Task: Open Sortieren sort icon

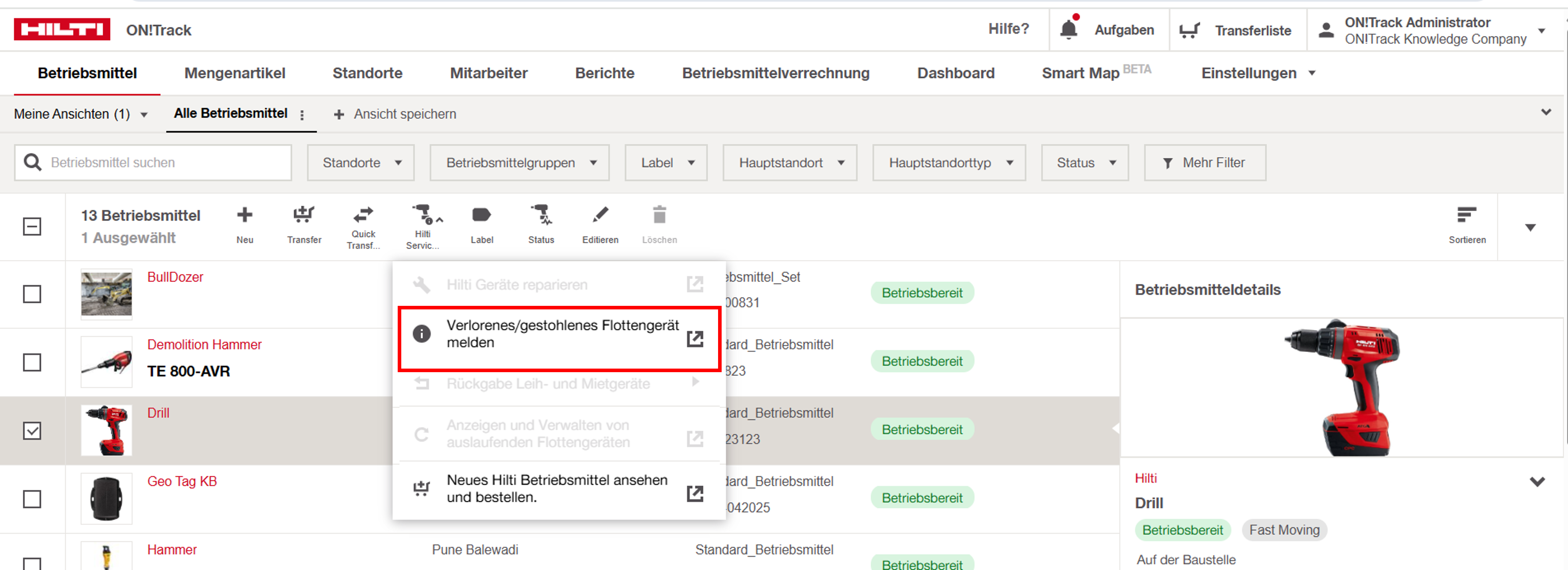Action: pyautogui.click(x=1466, y=216)
